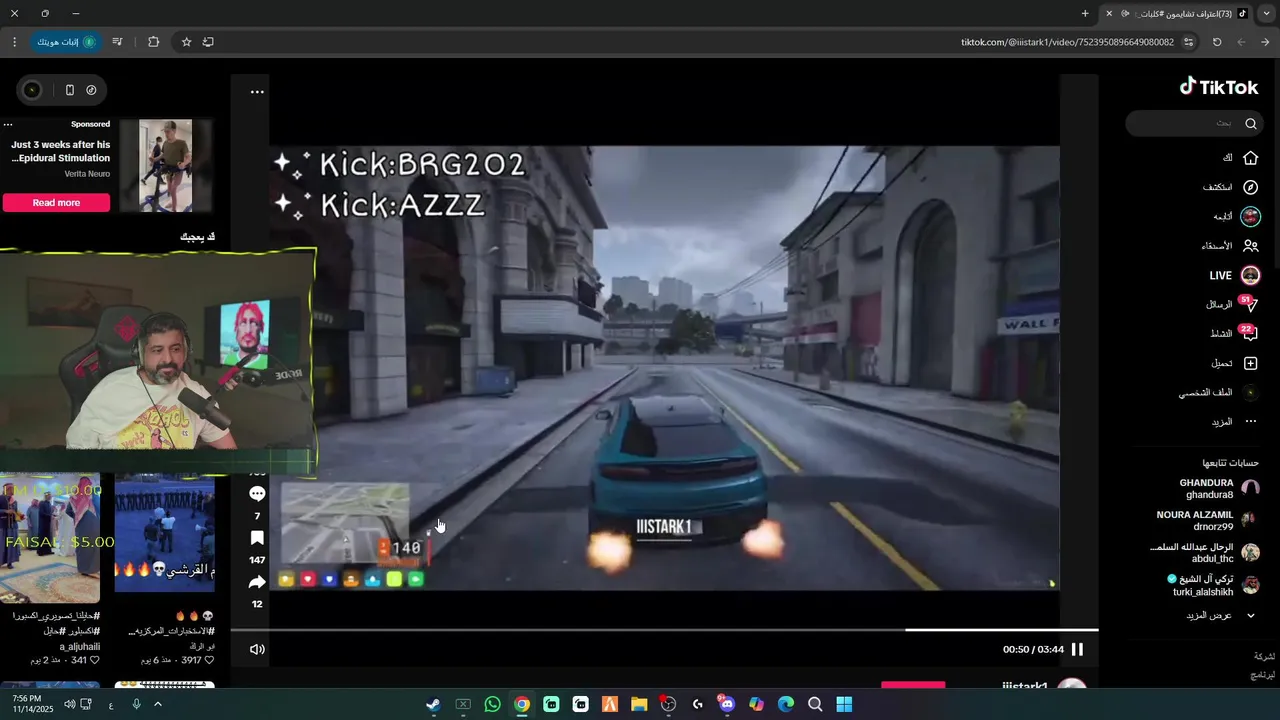Screen dimensions: 1280x720
Task: Open the a_aljuhaili author link
Action: click(80, 647)
